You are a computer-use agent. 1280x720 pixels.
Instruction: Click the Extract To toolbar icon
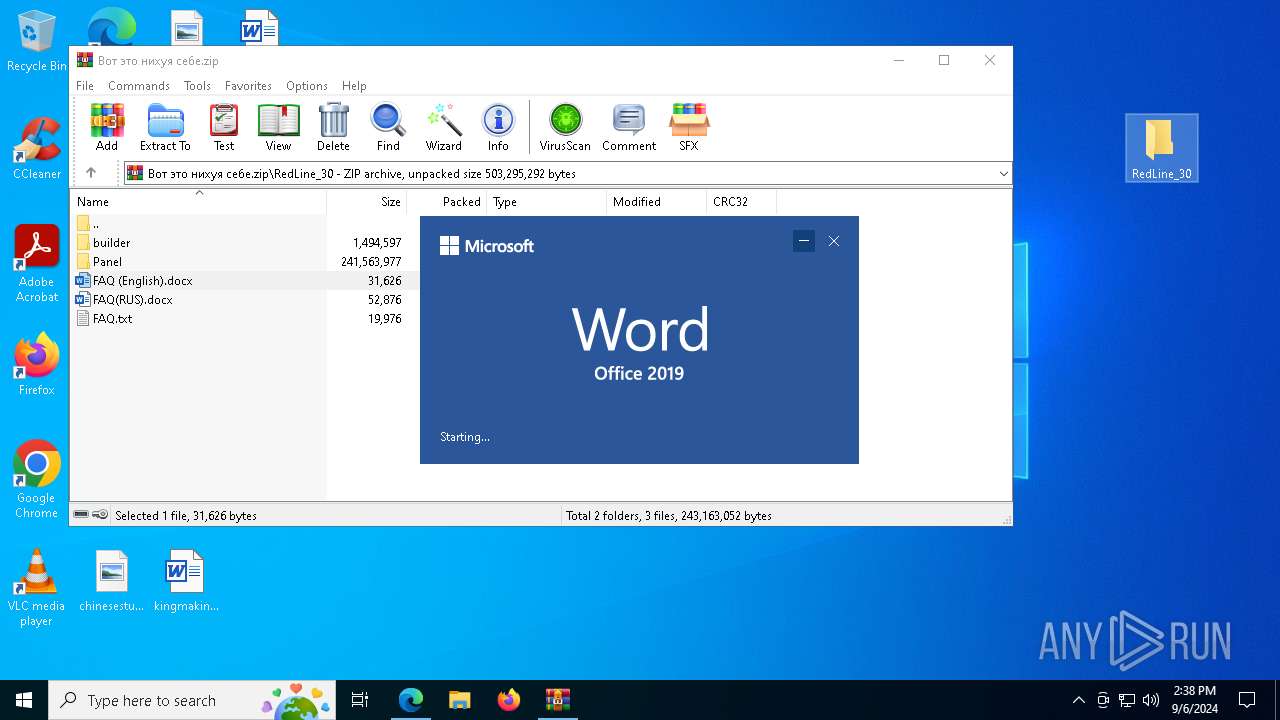click(x=165, y=127)
